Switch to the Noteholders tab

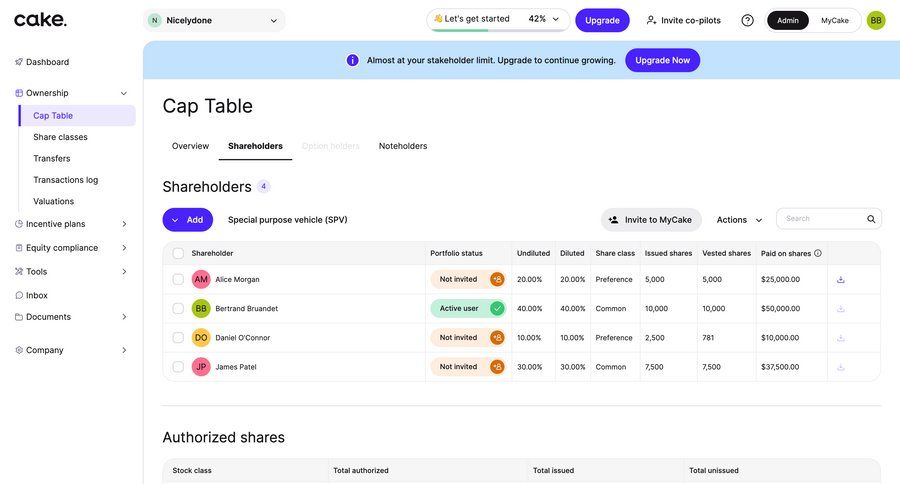coord(403,146)
